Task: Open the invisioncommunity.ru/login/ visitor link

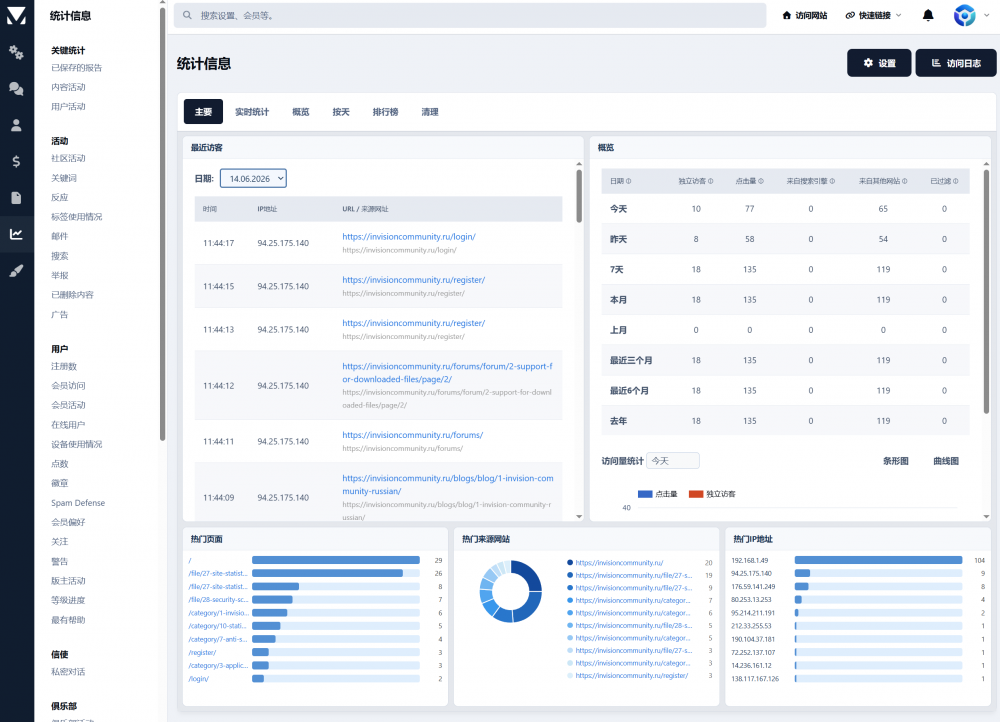Action: click(409, 237)
